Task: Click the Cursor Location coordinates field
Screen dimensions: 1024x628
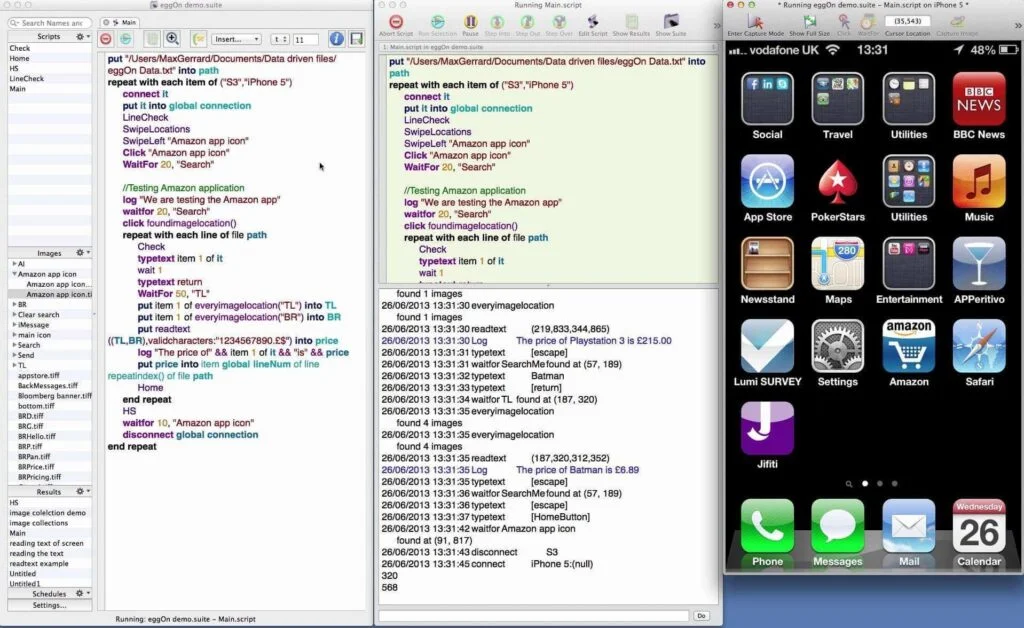Action: [907, 21]
